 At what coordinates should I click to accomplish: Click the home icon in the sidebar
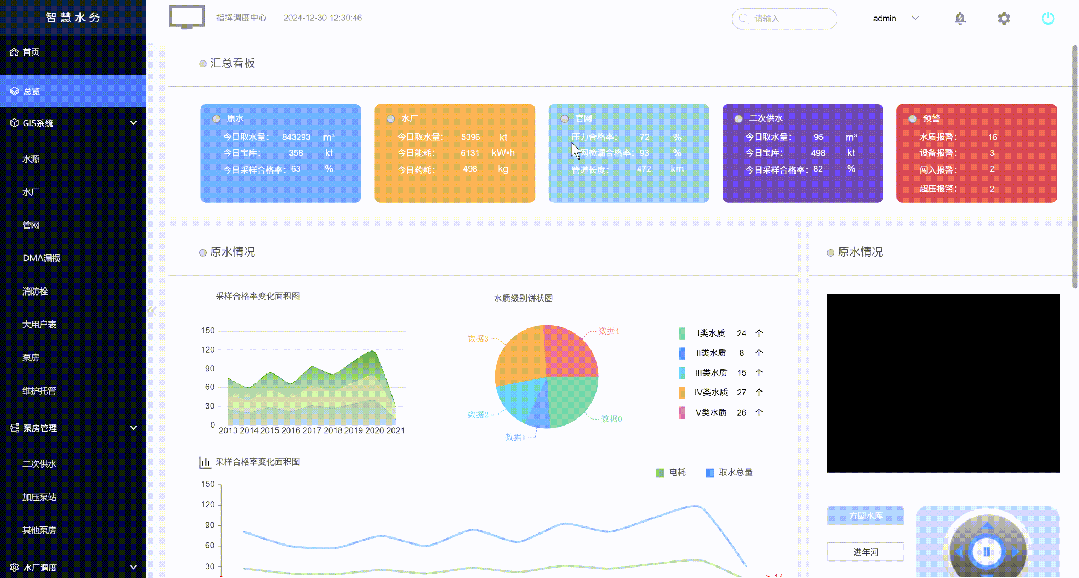click(x=14, y=52)
